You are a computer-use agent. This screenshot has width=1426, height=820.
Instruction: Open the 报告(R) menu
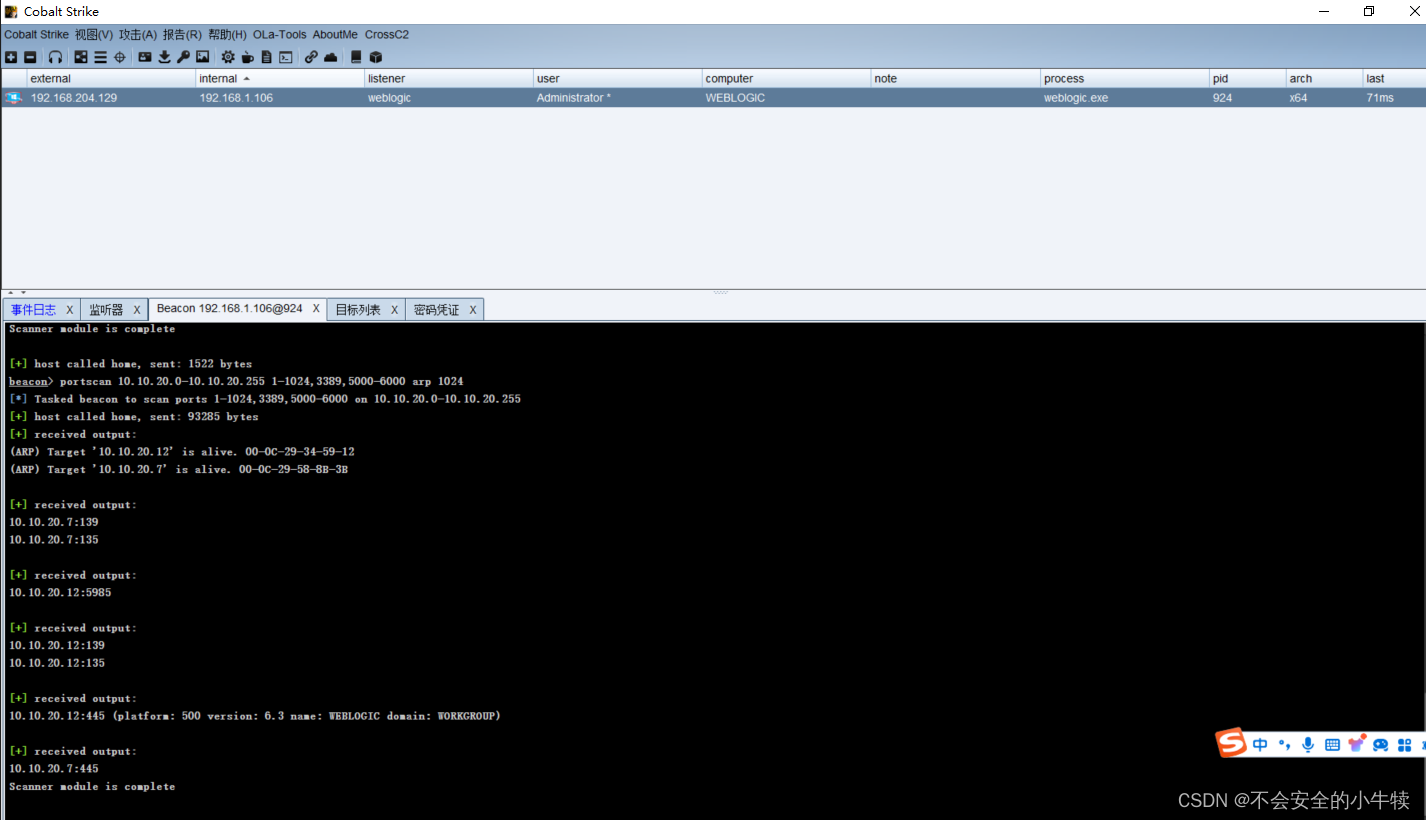click(x=182, y=34)
